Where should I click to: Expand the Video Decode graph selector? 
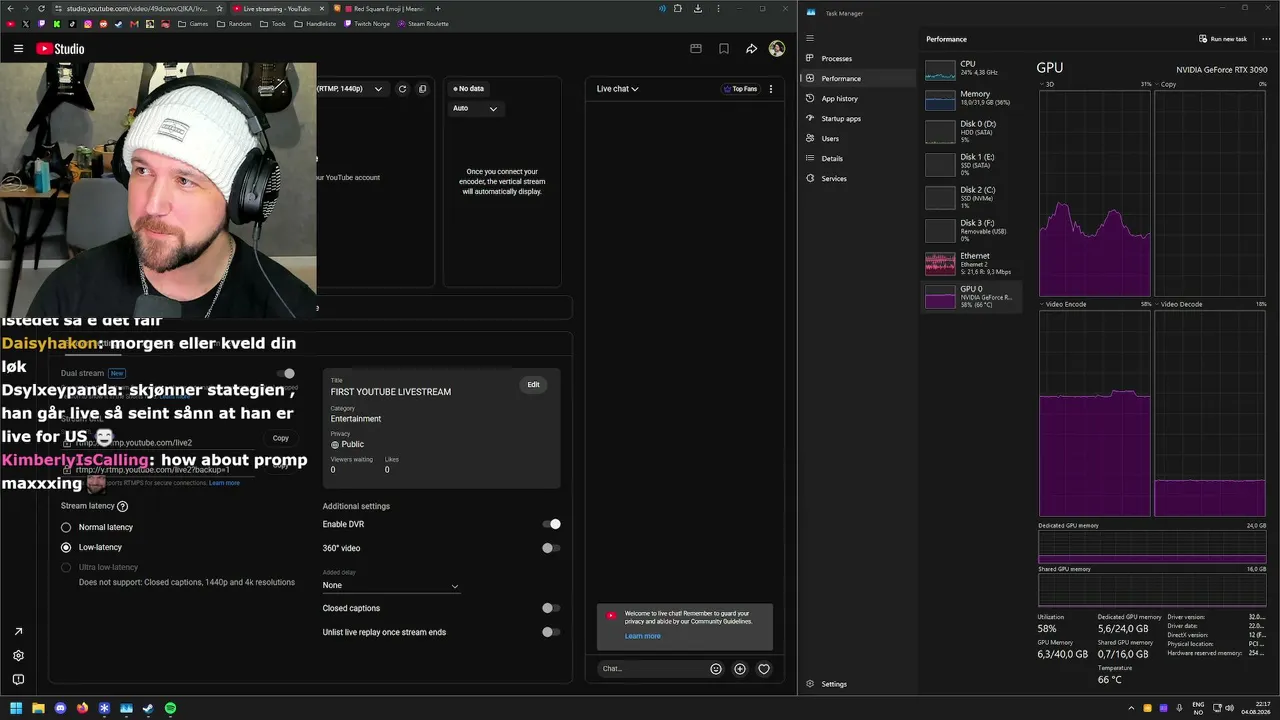point(1180,304)
